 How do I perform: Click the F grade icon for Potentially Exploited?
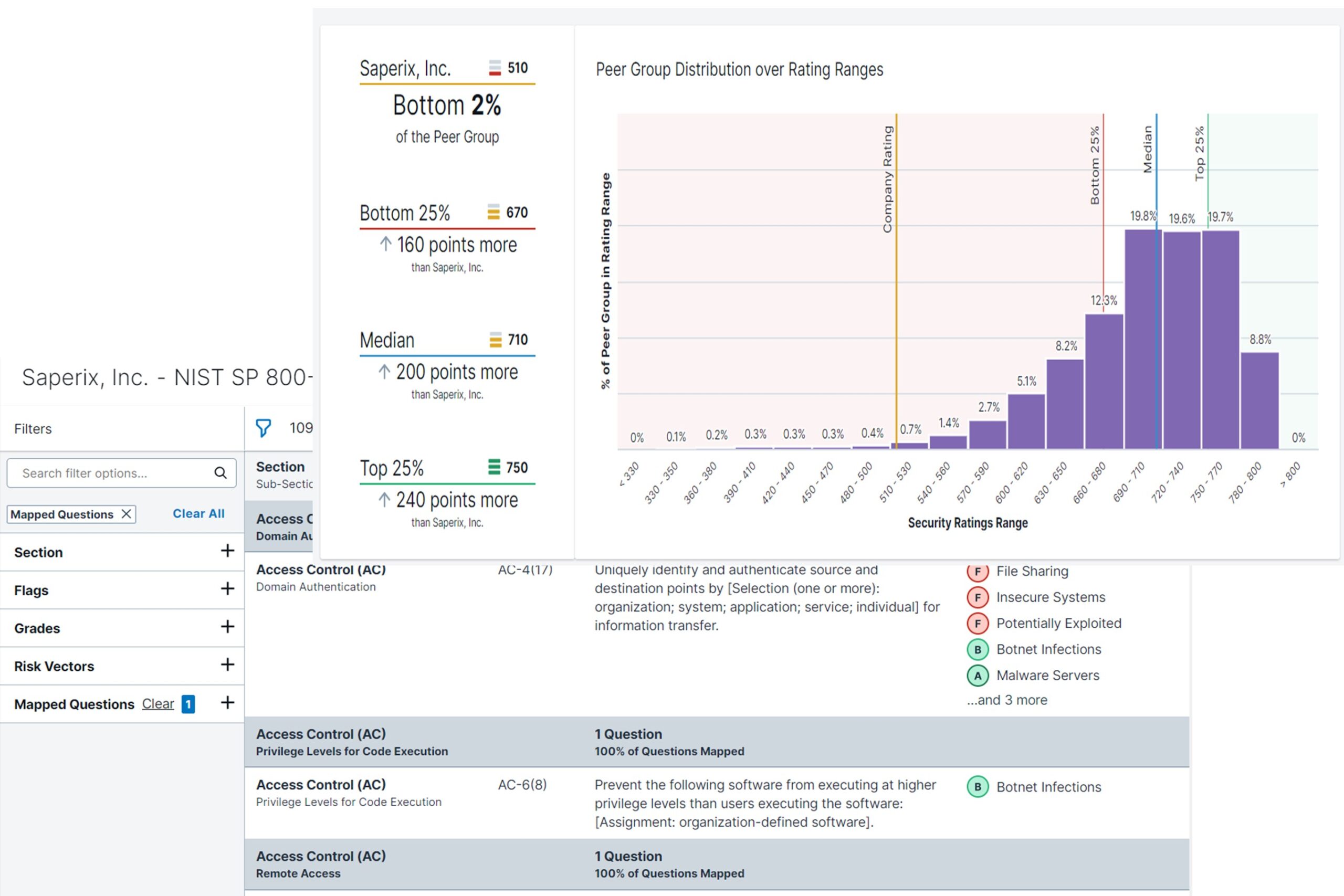[x=977, y=624]
